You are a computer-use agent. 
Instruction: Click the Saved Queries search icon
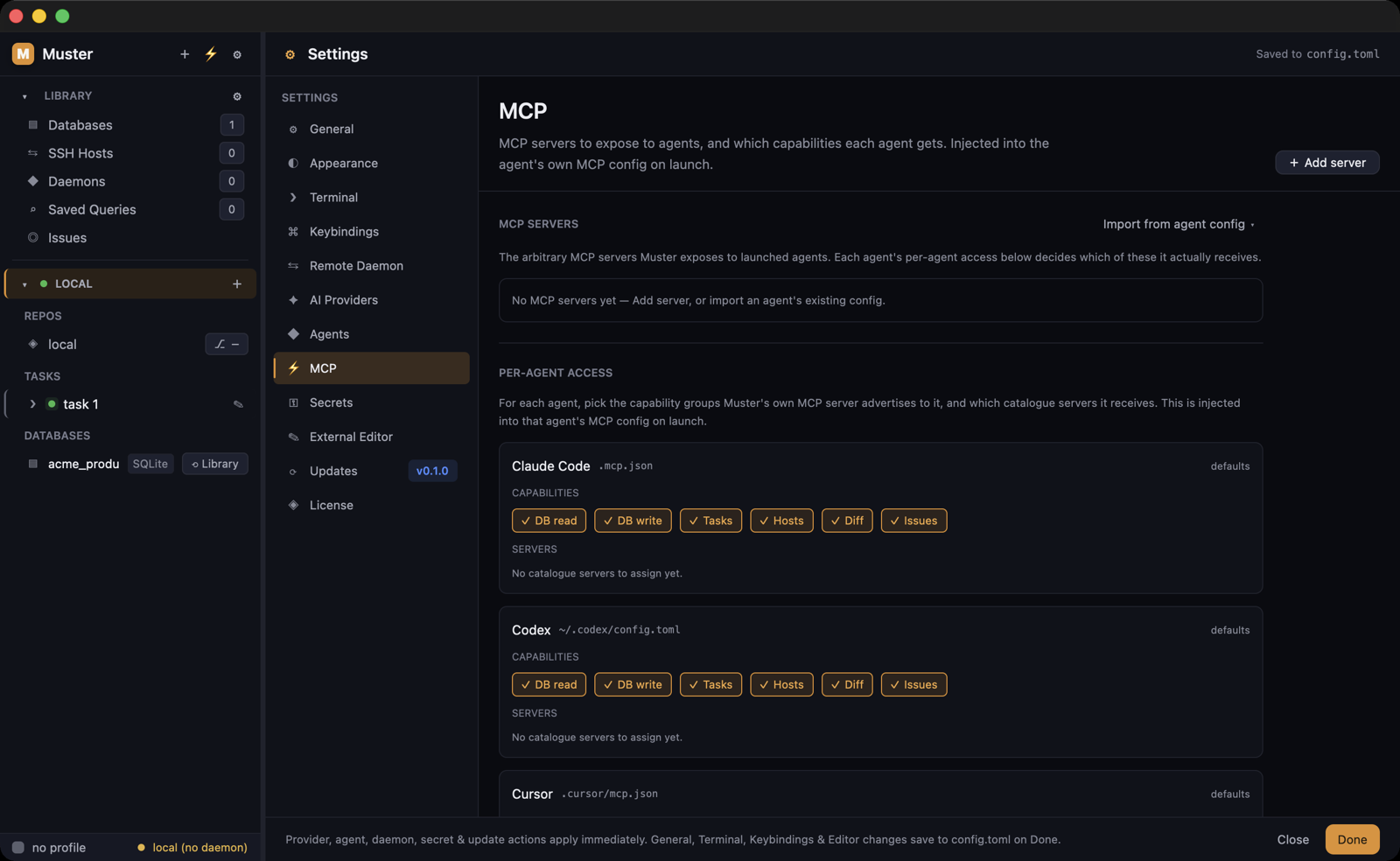tap(33, 209)
